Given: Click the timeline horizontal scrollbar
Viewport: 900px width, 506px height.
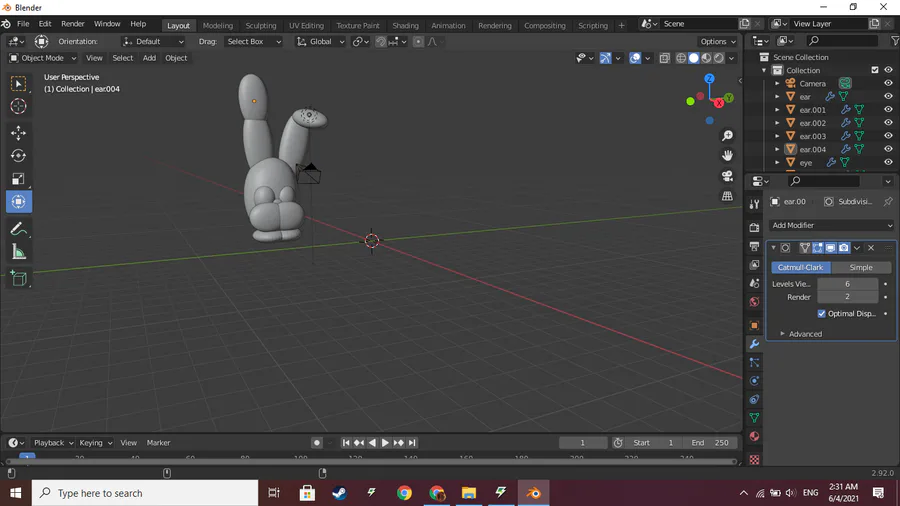Looking at the screenshot, I should click(371, 461).
